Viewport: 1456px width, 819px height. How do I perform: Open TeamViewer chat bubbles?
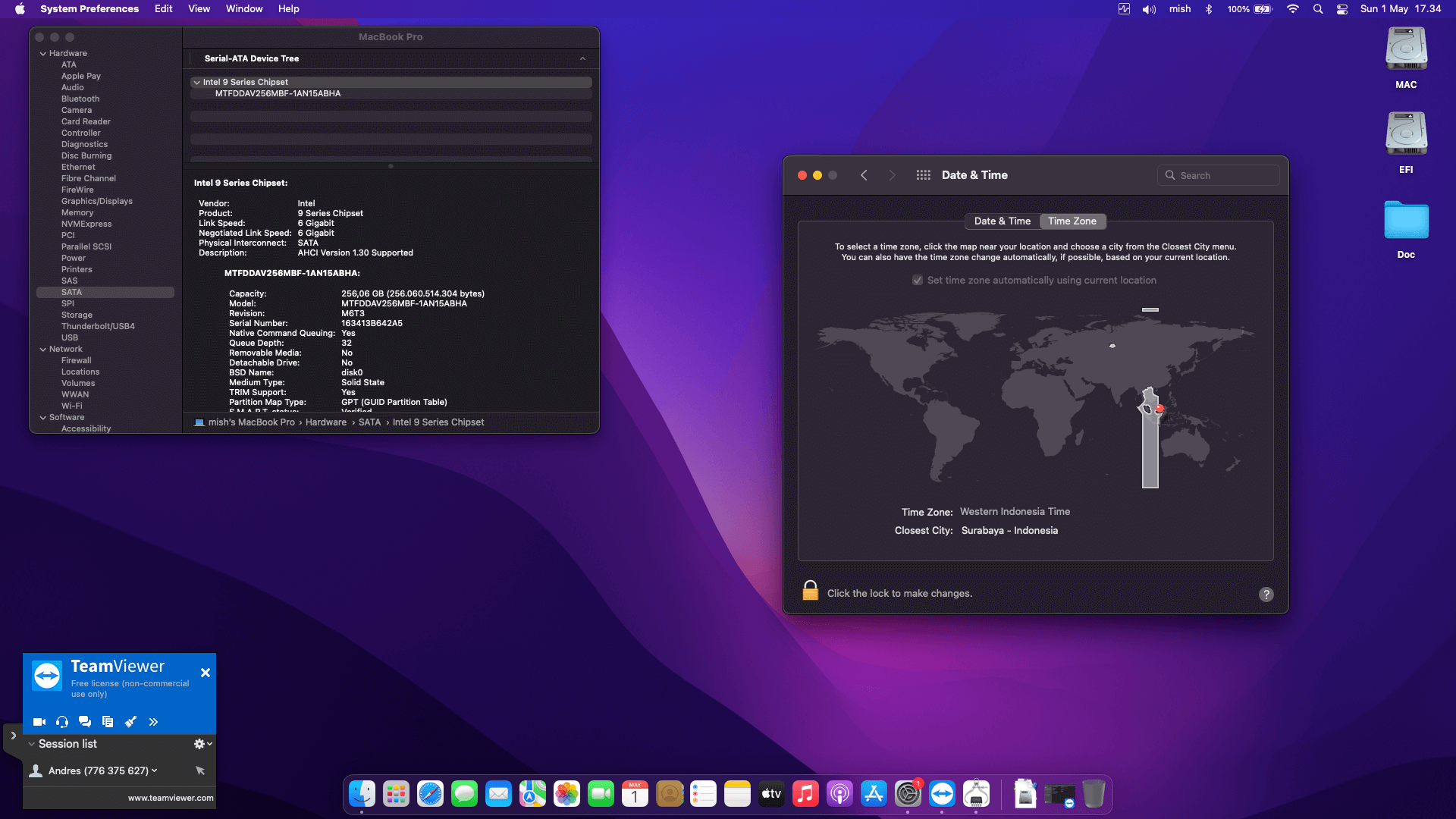85,722
